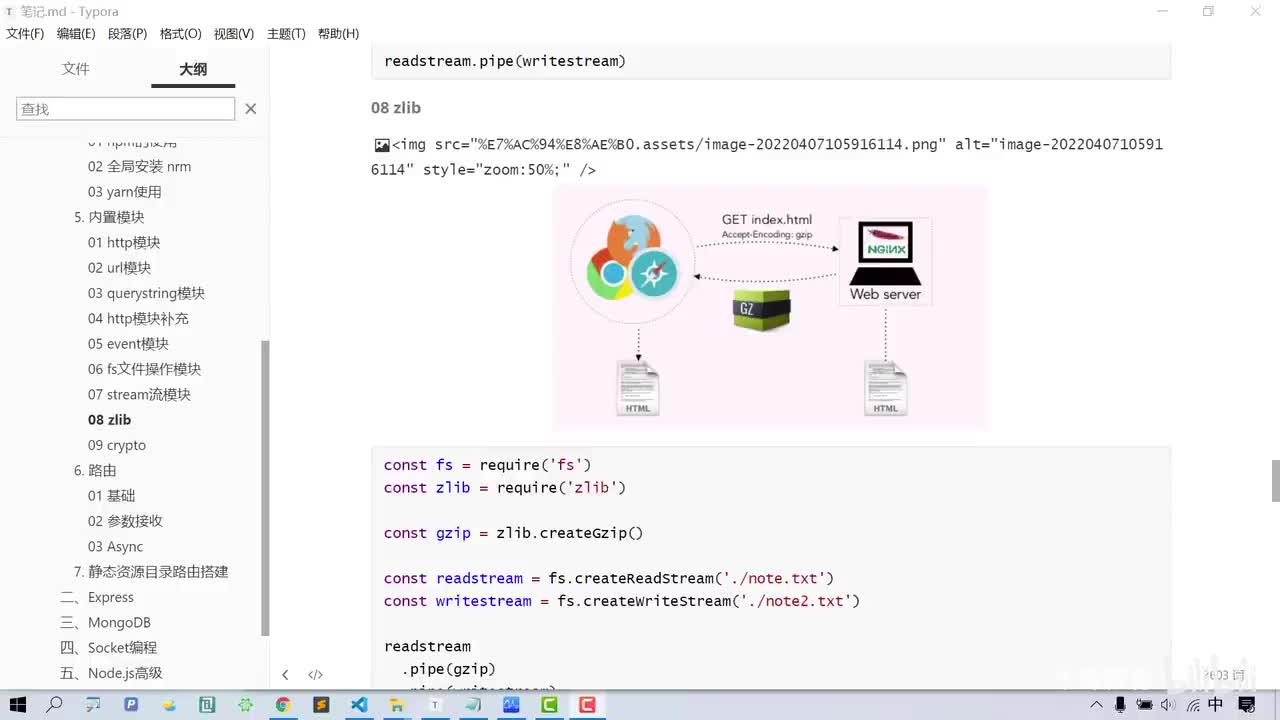Open the blue P app on the taskbar

(x=131, y=705)
